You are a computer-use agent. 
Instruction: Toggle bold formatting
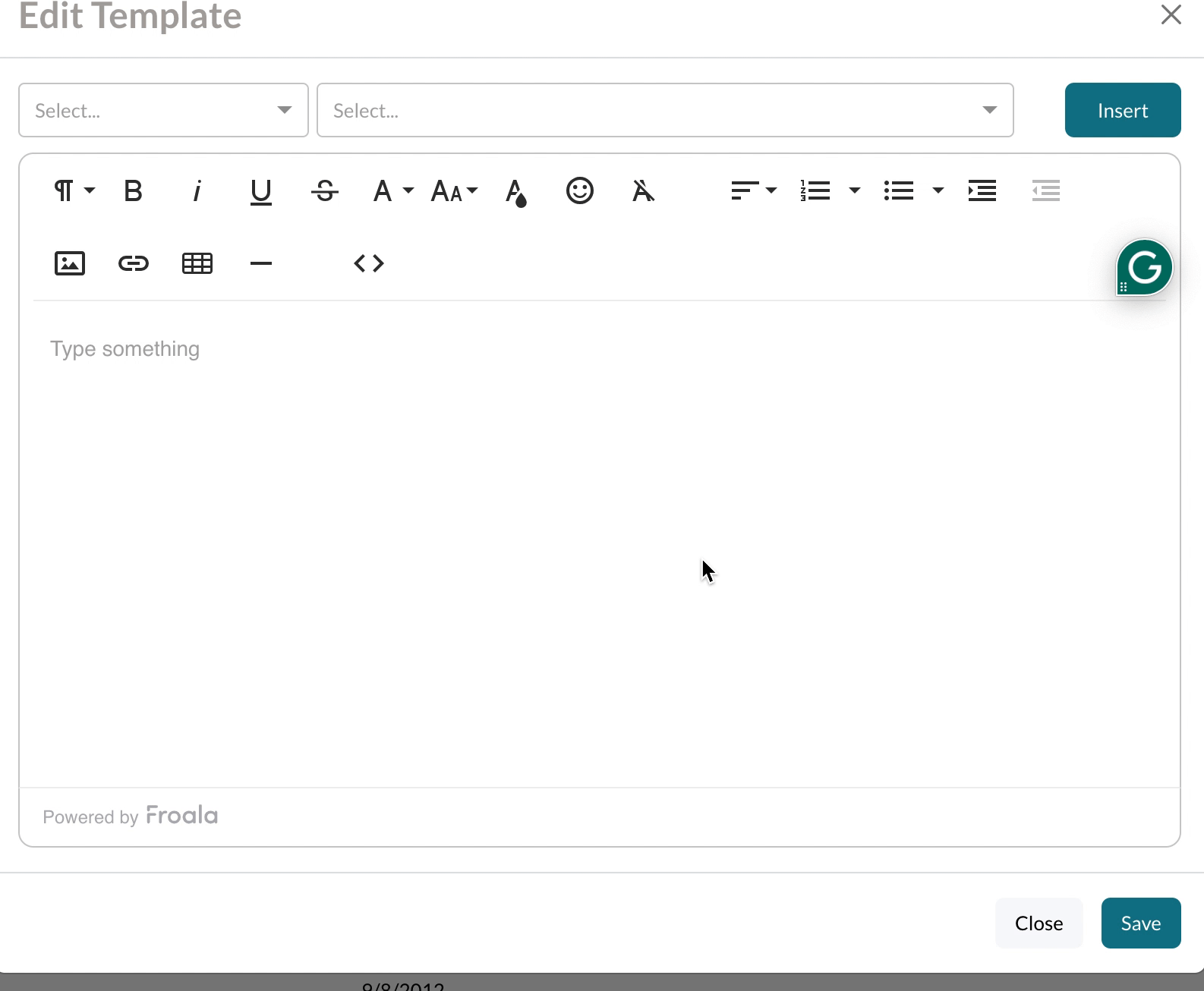click(133, 190)
